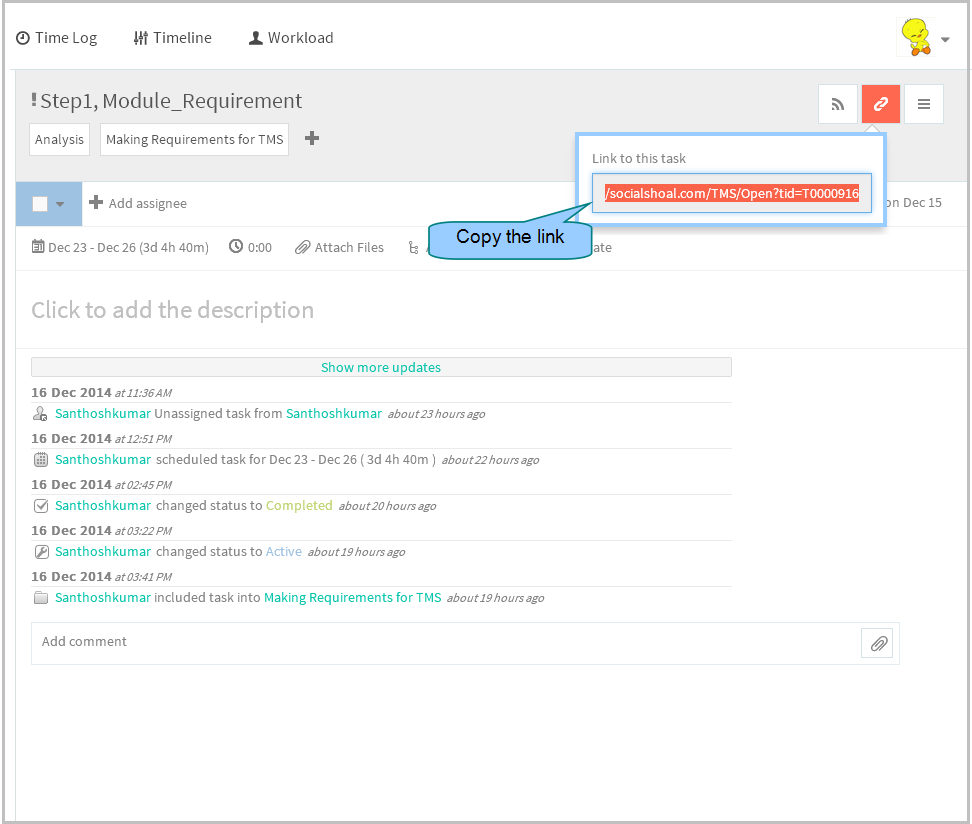
Task: Switch to the Timeline view
Action: tap(172, 38)
